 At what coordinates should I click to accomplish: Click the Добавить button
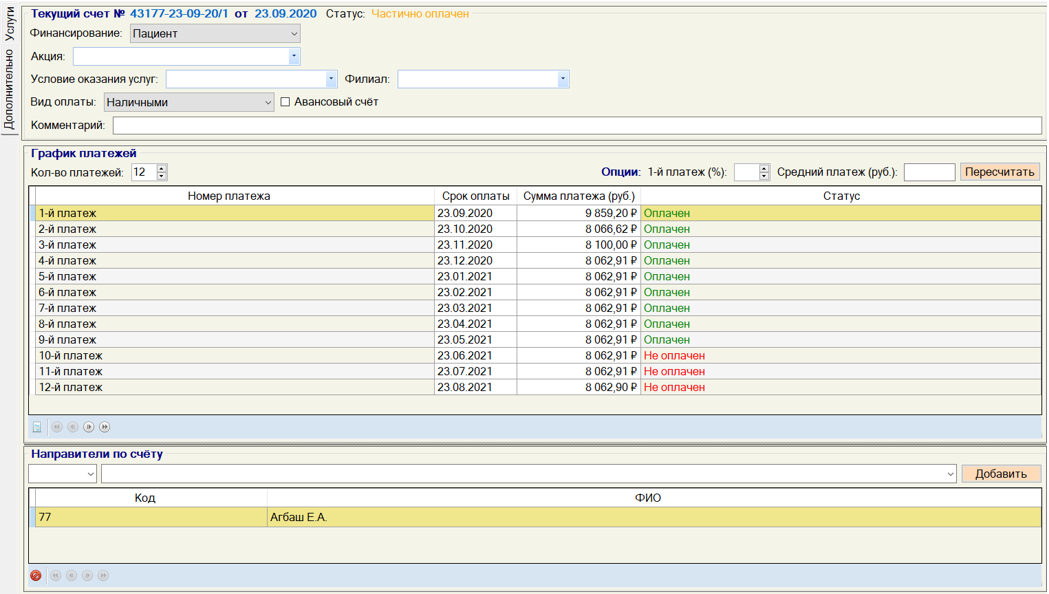point(1000,474)
